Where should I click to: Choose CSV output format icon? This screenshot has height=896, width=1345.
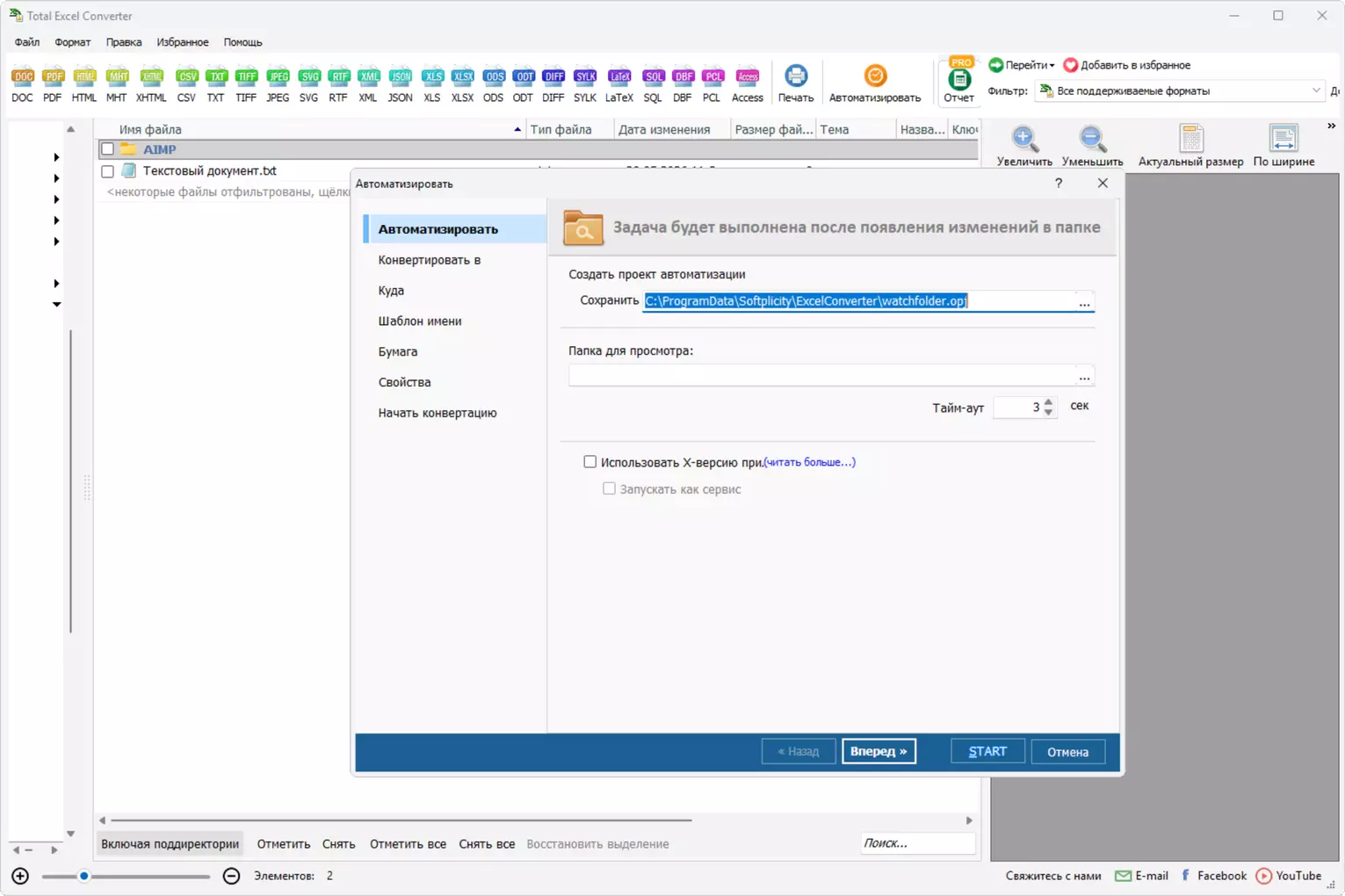pyautogui.click(x=186, y=83)
